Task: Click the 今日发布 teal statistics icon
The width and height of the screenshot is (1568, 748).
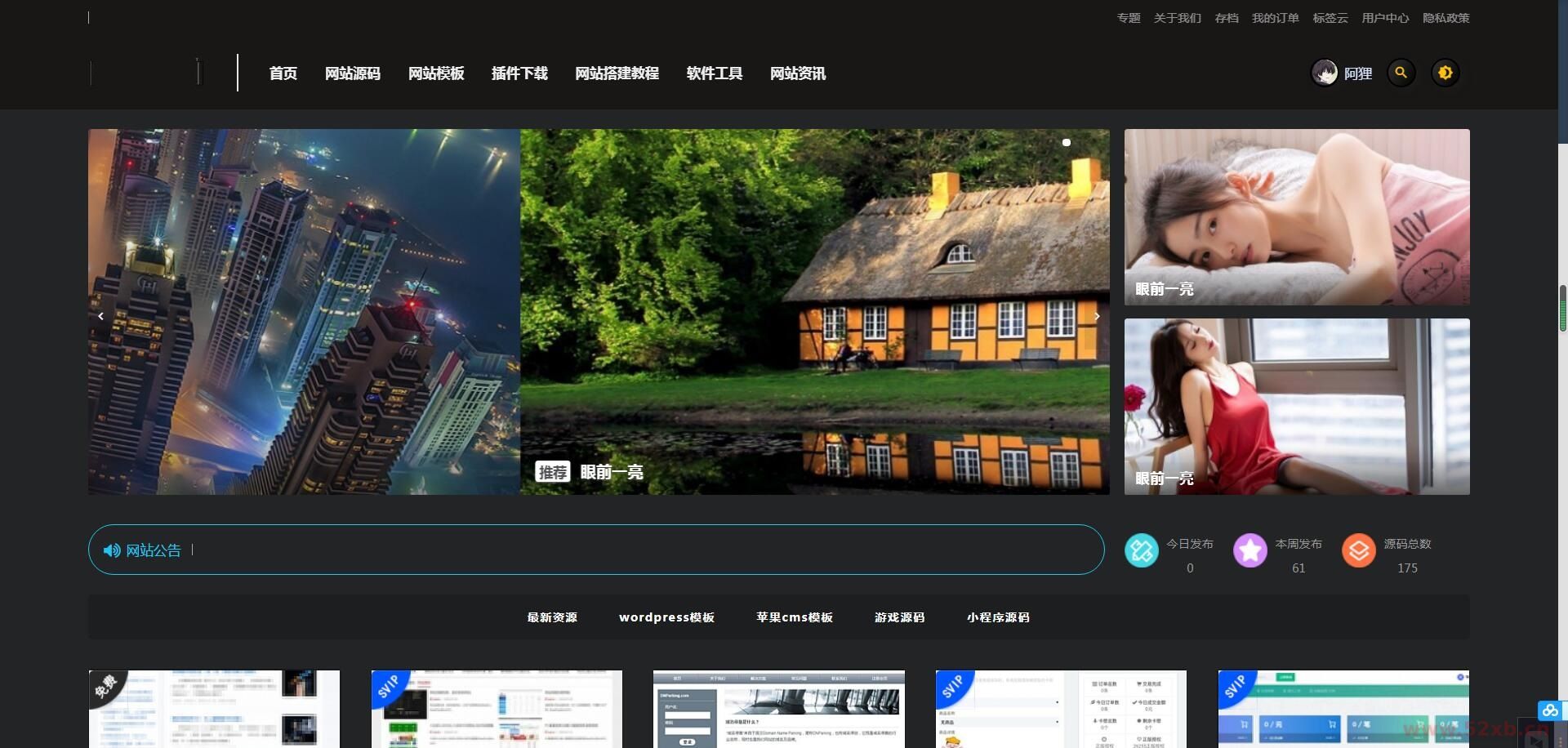Action: point(1141,550)
